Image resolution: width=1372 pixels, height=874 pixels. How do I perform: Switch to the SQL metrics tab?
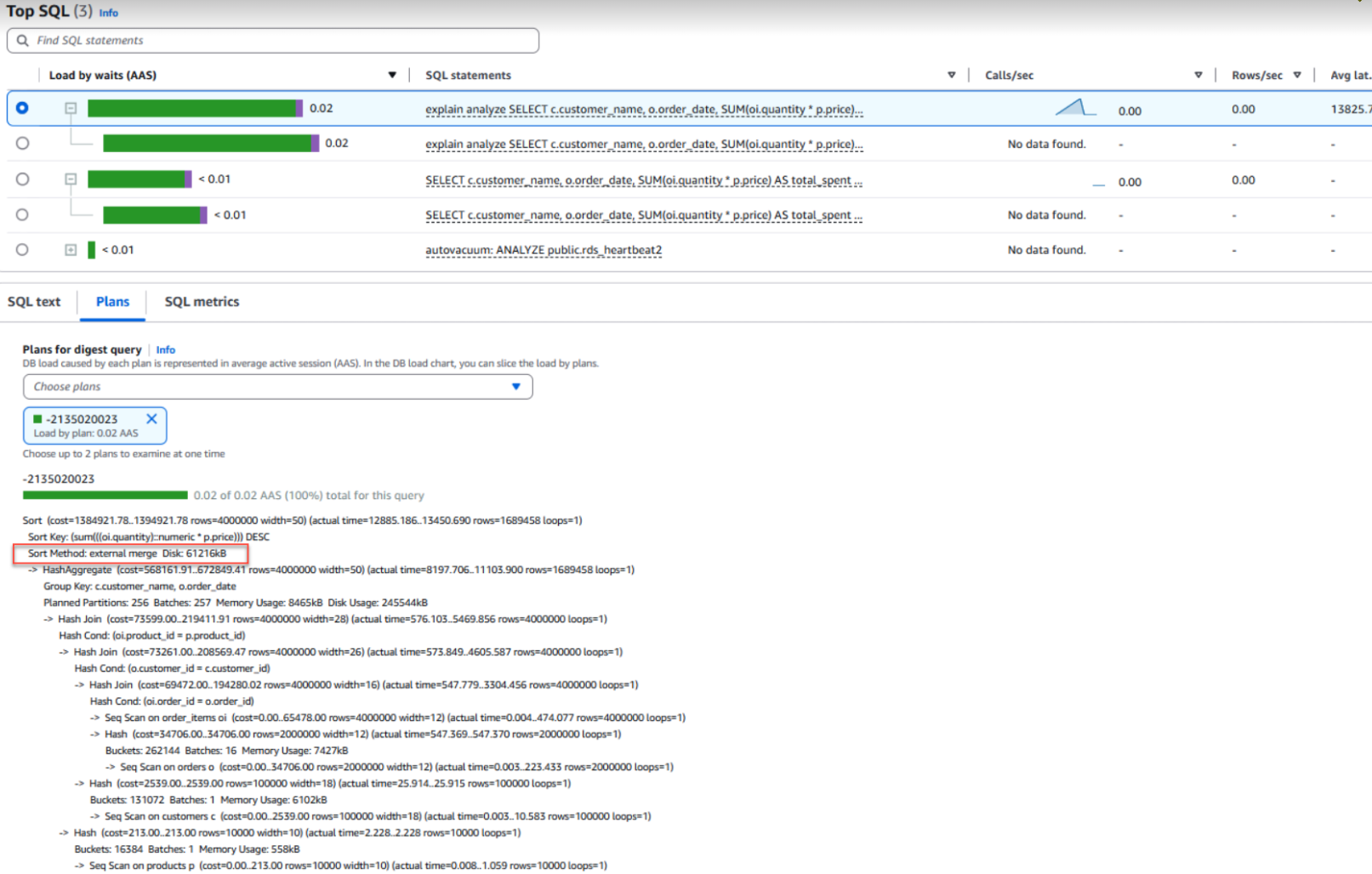(202, 302)
